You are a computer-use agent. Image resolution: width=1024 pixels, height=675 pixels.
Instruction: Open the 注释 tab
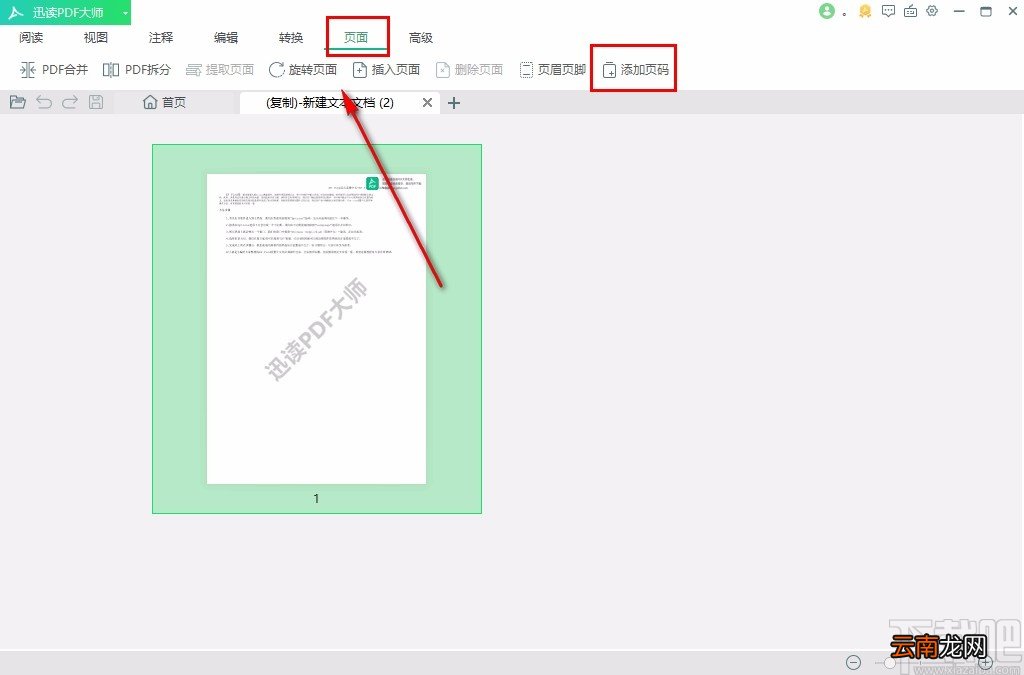[161, 38]
